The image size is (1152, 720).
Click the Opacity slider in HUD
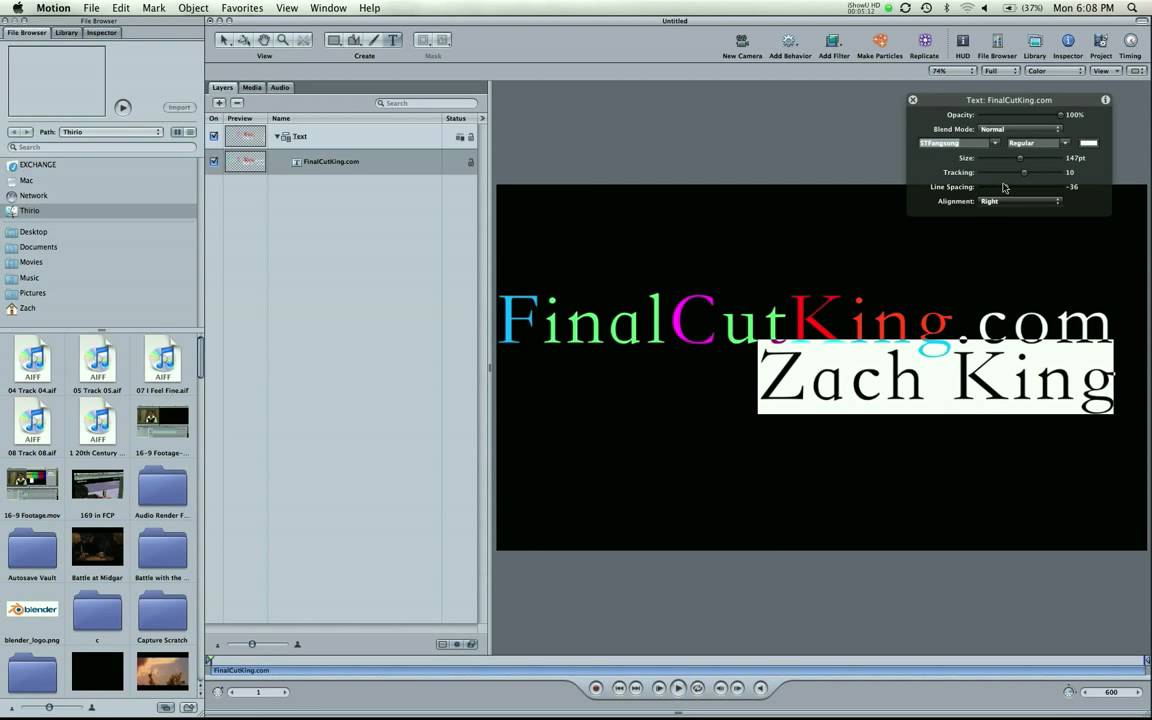(1020, 115)
